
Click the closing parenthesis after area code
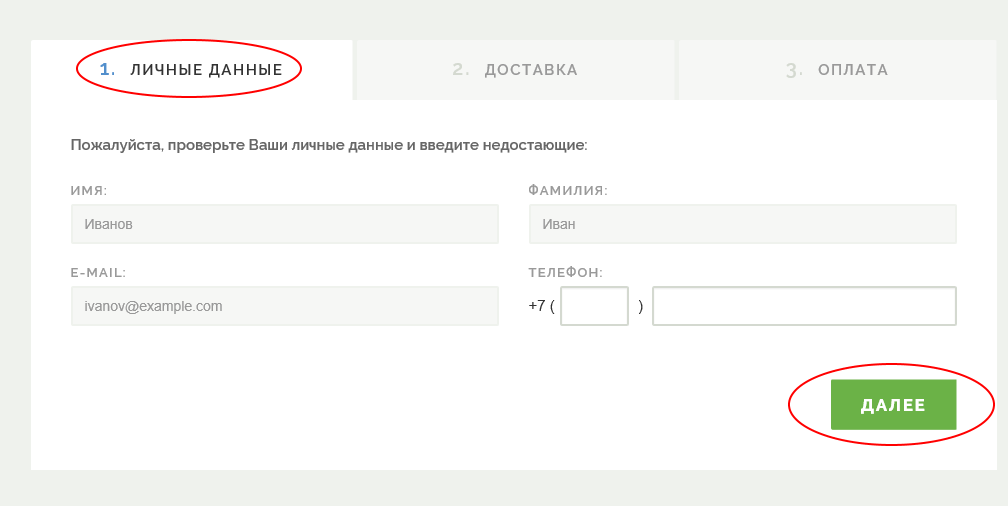640,306
